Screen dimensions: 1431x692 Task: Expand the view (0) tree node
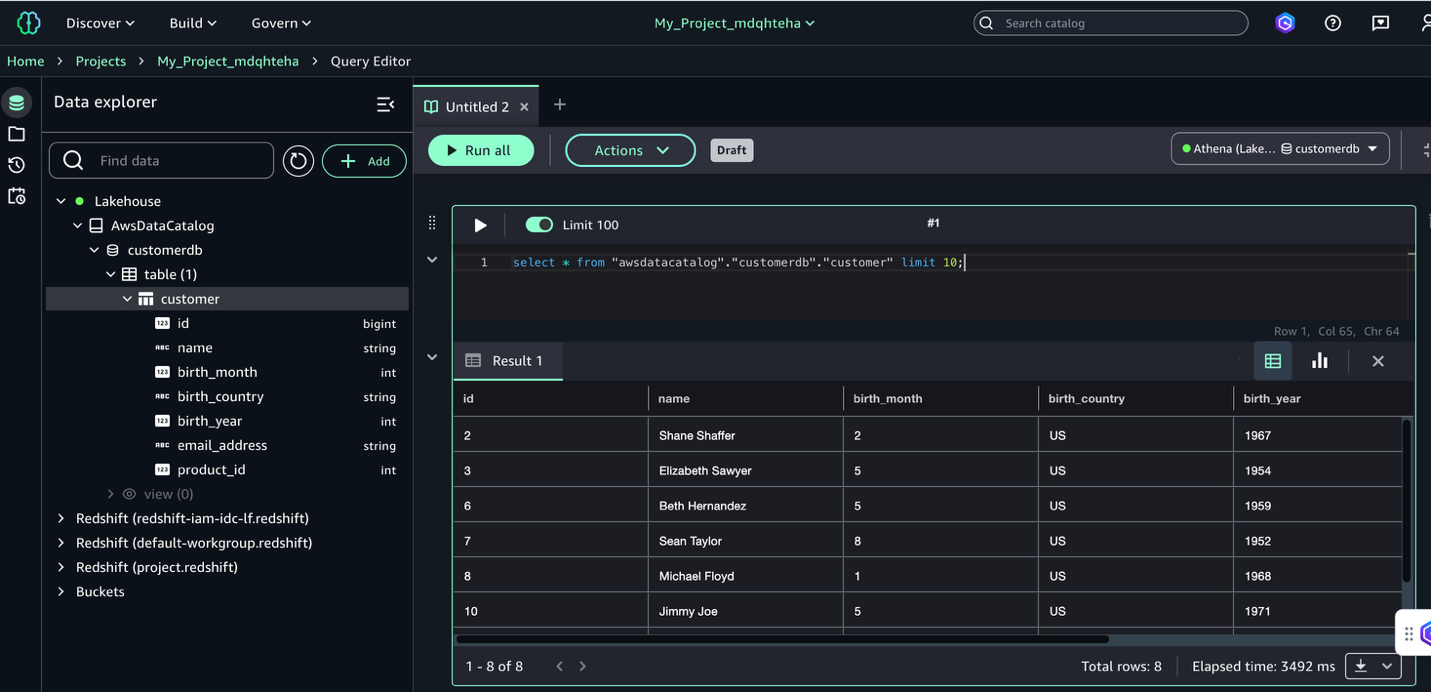point(111,494)
